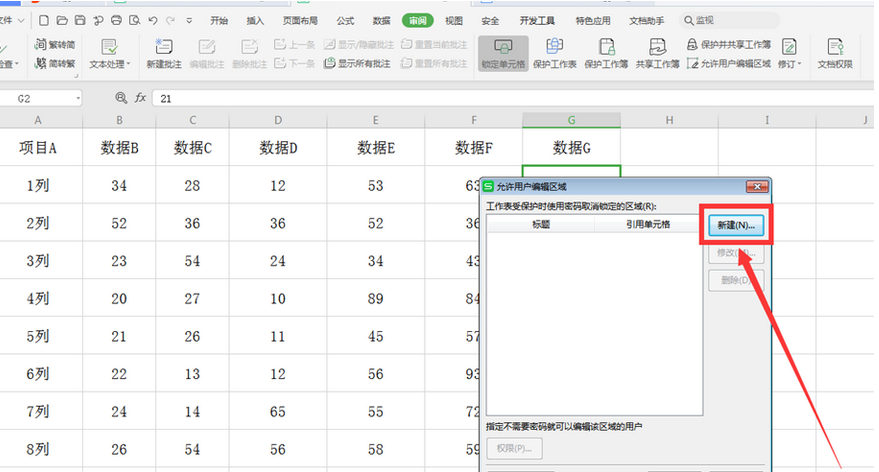Click 重置当前批注
Viewport: 879px width, 472px height.
[x=434, y=44]
